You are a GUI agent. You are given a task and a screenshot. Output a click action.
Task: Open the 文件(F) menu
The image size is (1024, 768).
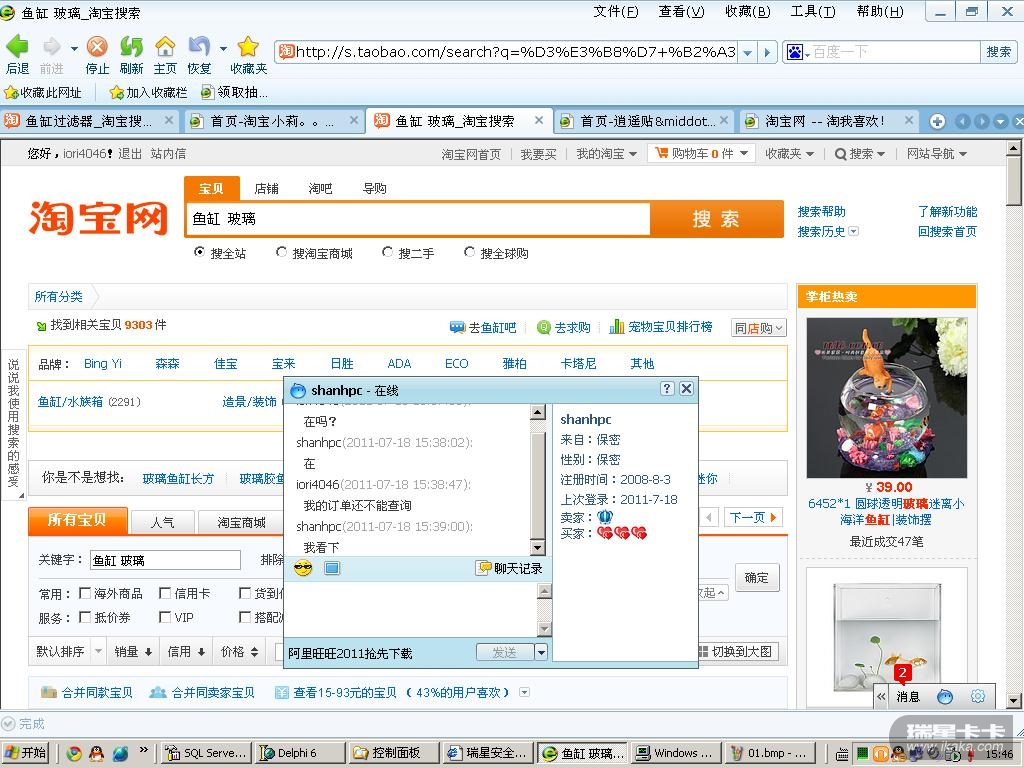(x=616, y=12)
